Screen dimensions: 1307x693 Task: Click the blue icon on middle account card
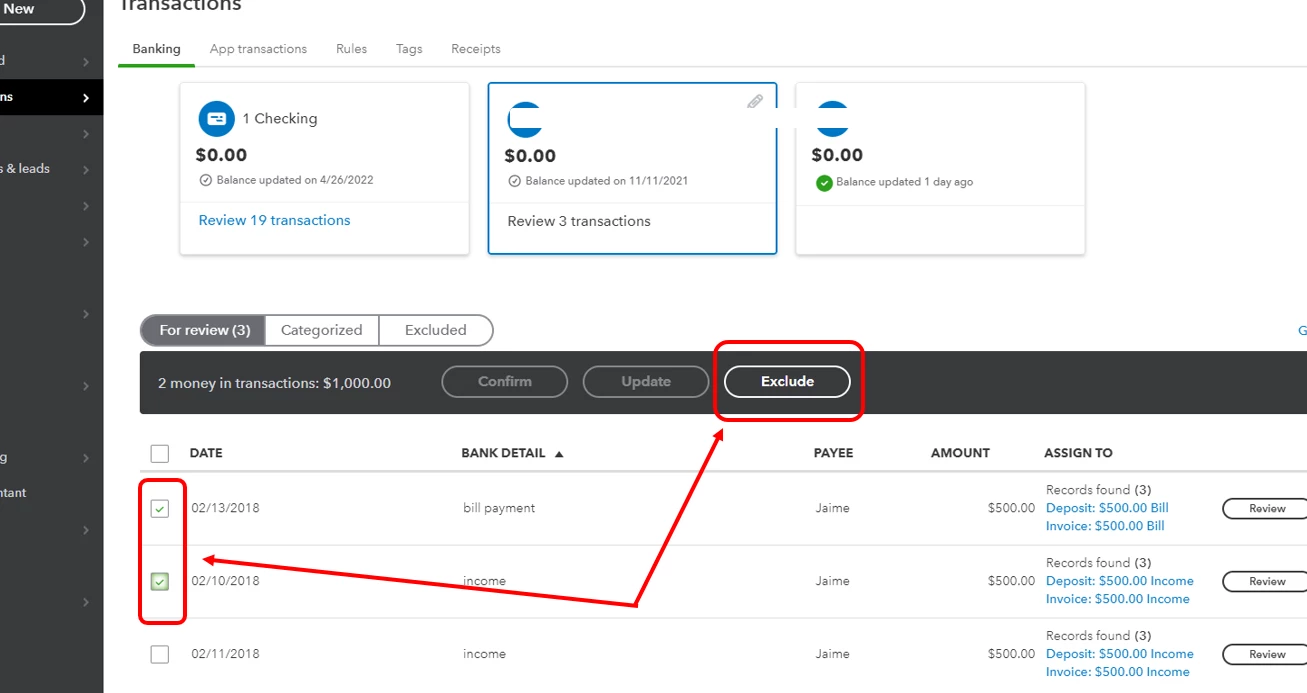tap(525, 120)
